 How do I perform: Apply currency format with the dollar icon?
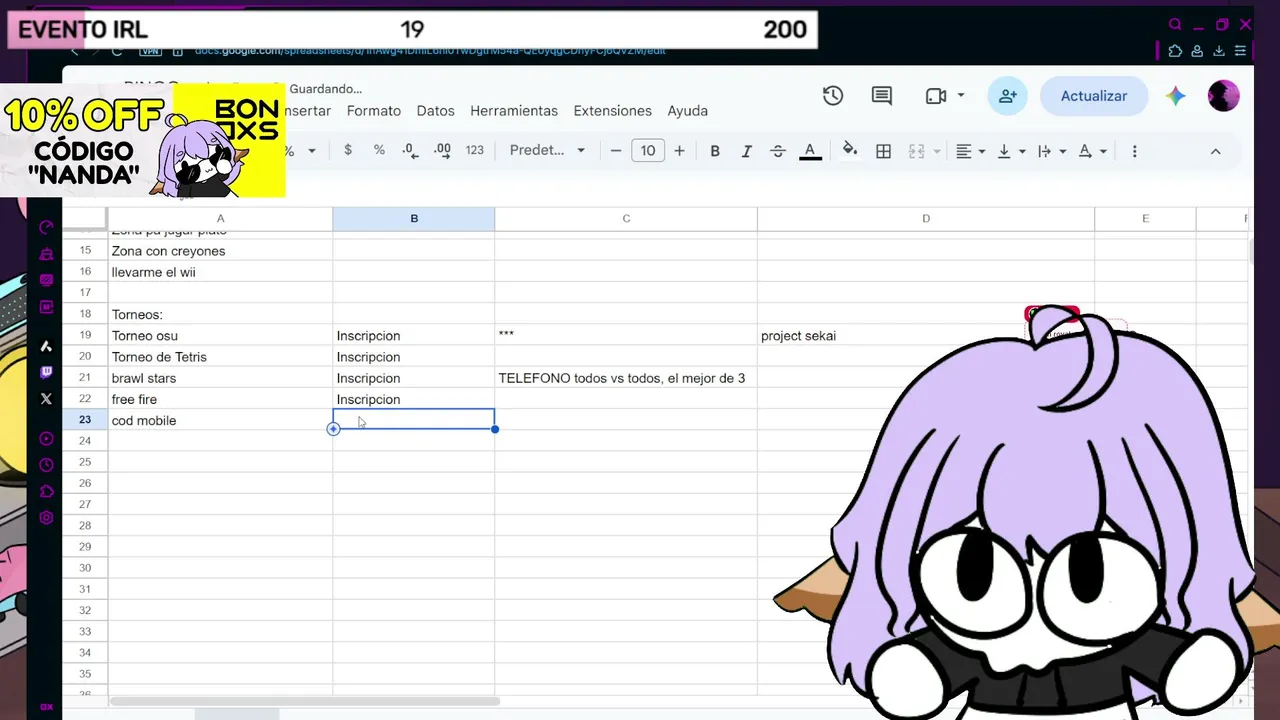348,150
